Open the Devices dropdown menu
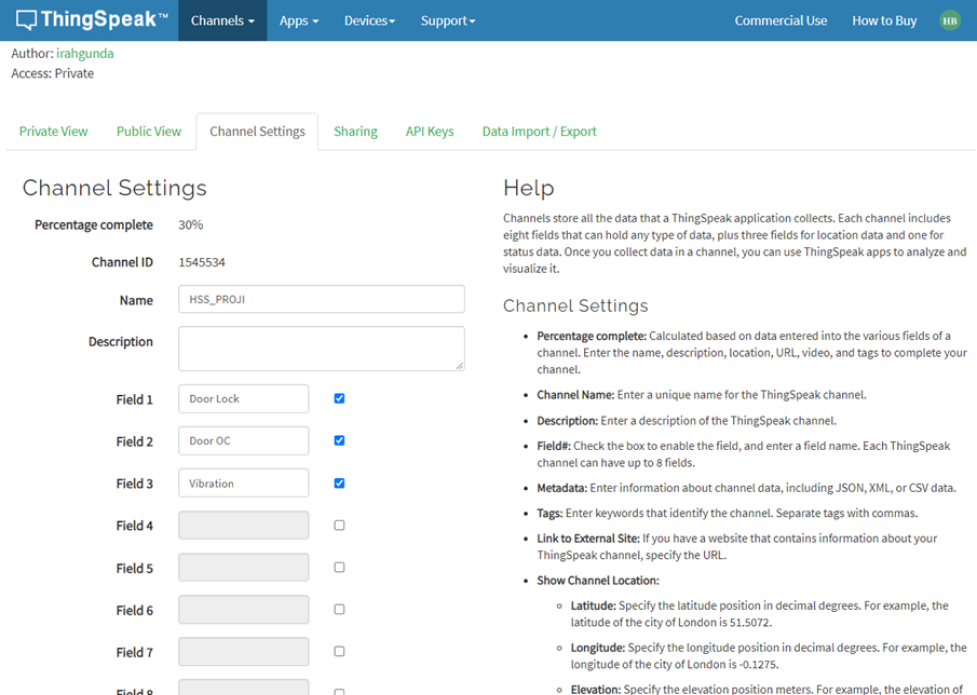This screenshot has height=695, width=977. pos(369,21)
